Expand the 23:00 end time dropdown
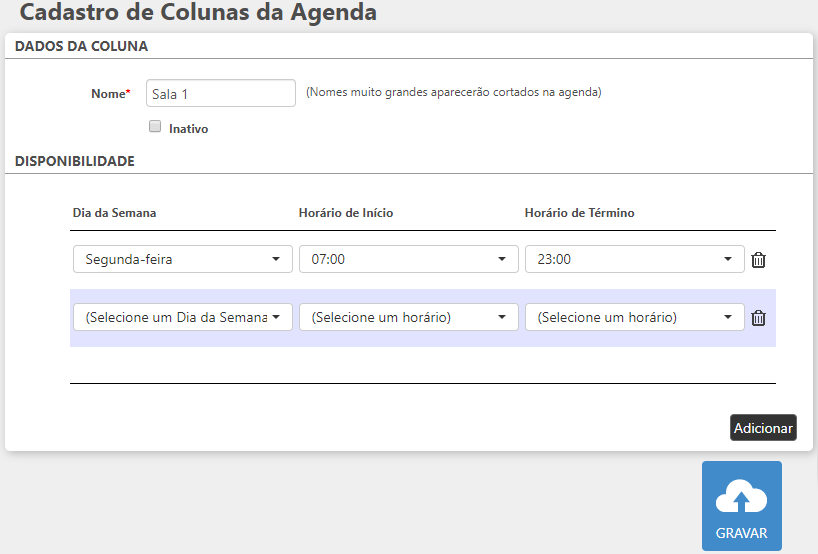The width and height of the screenshot is (818, 554). (x=634, y=259)
